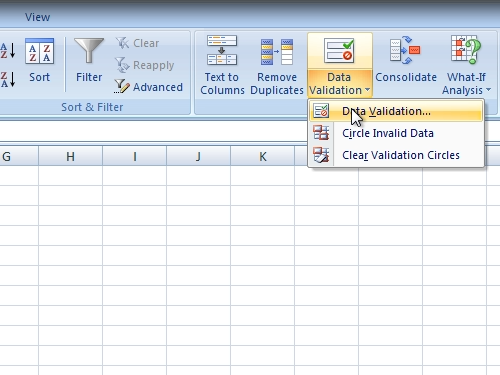
Task: Open the Text to Columns icon
Action: [222, 50]
